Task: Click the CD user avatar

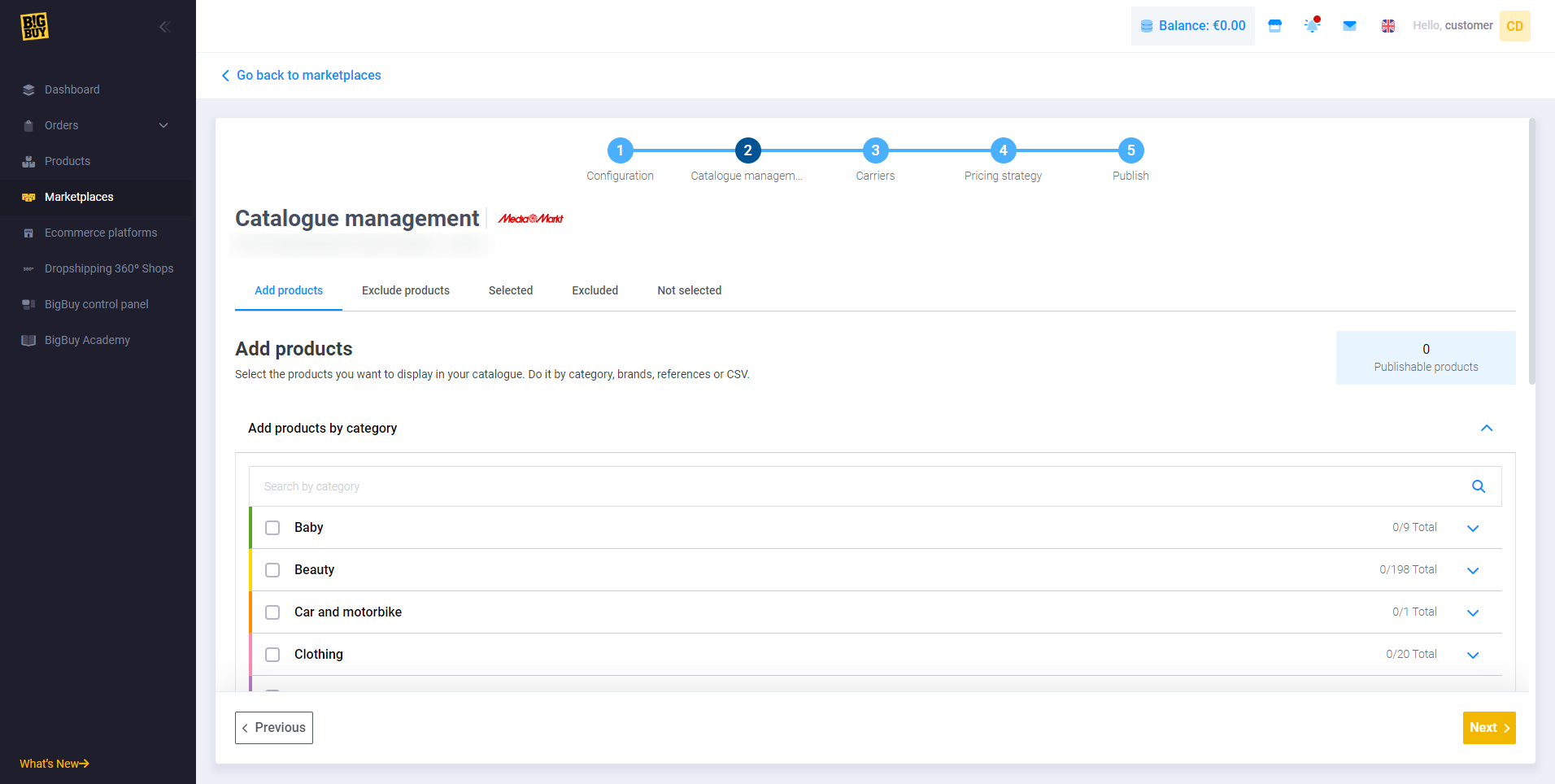Action: 1514,26
